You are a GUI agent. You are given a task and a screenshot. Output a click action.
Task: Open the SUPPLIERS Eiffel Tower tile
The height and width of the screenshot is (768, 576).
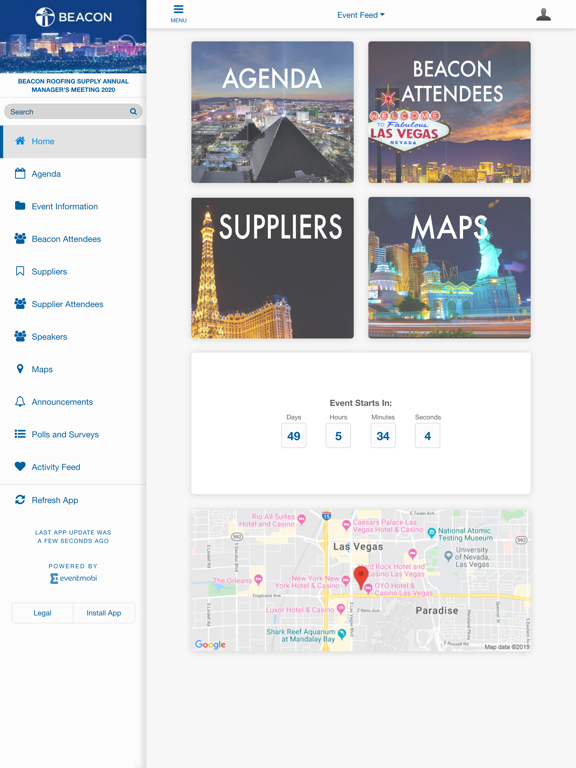(272, 268)
